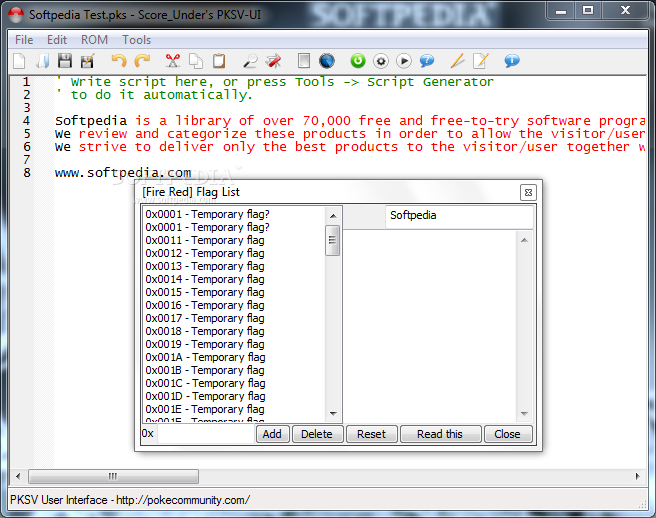
Task: Click line 6 starting with We strive
Action: (350, 147)
